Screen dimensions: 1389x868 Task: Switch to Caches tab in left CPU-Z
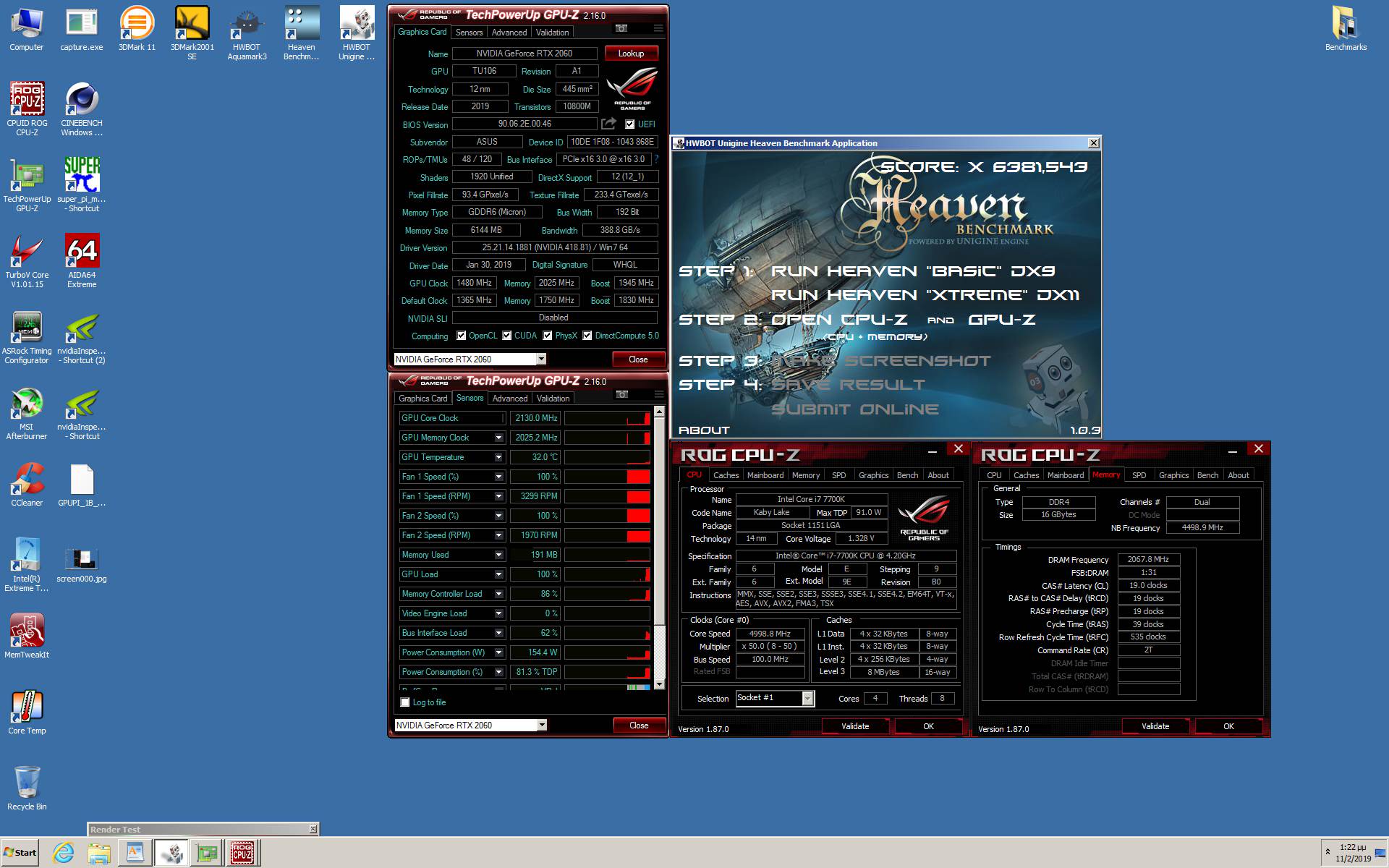(726, 475)
